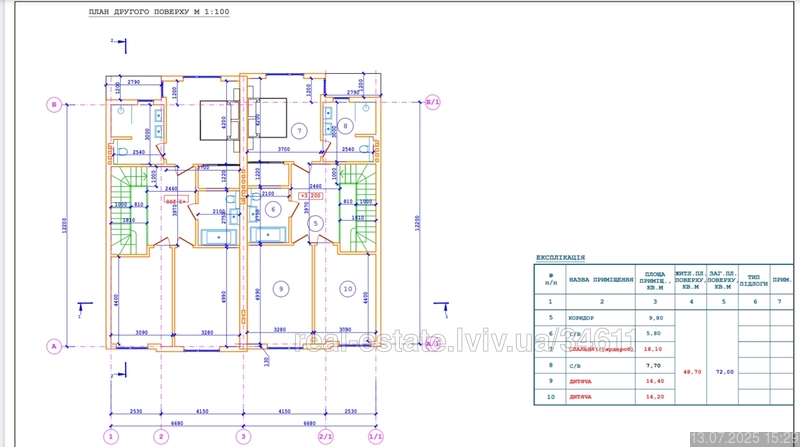Click the axis marker circle labeled B

pos(56,103)
